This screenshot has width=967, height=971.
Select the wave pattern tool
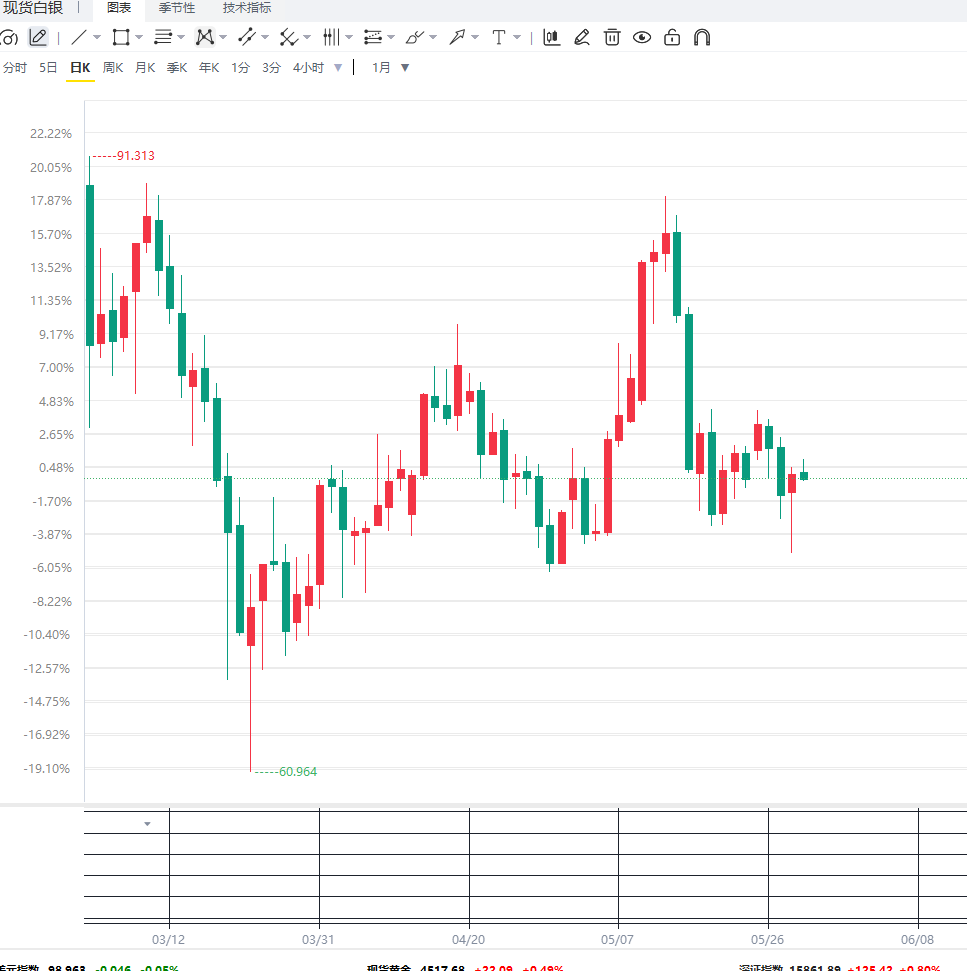[205, 37]
